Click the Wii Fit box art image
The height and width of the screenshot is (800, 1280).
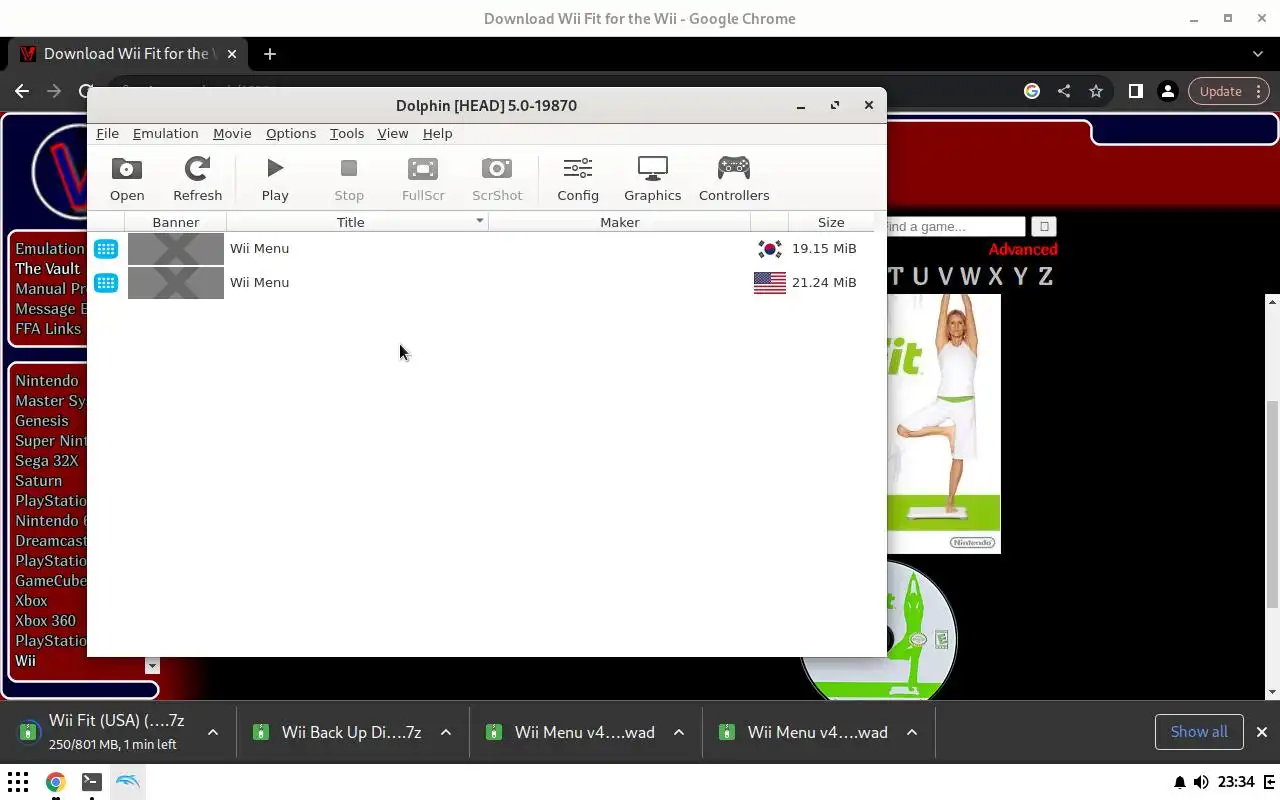tap(943, 424)
